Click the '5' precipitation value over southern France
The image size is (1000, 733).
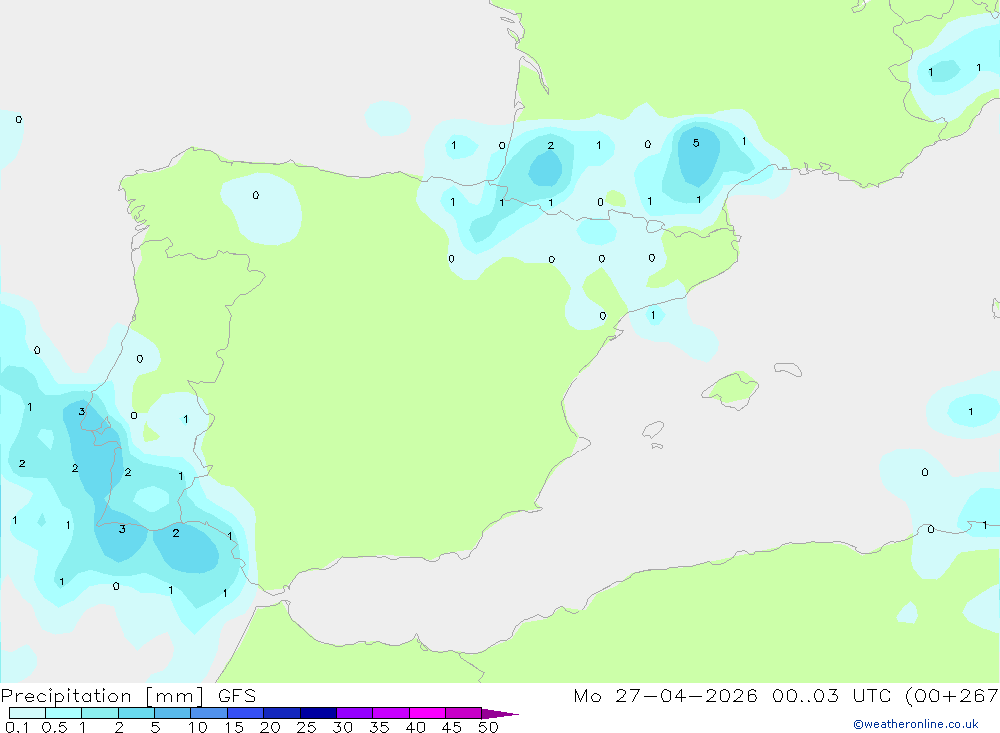[x=696, y=143]
